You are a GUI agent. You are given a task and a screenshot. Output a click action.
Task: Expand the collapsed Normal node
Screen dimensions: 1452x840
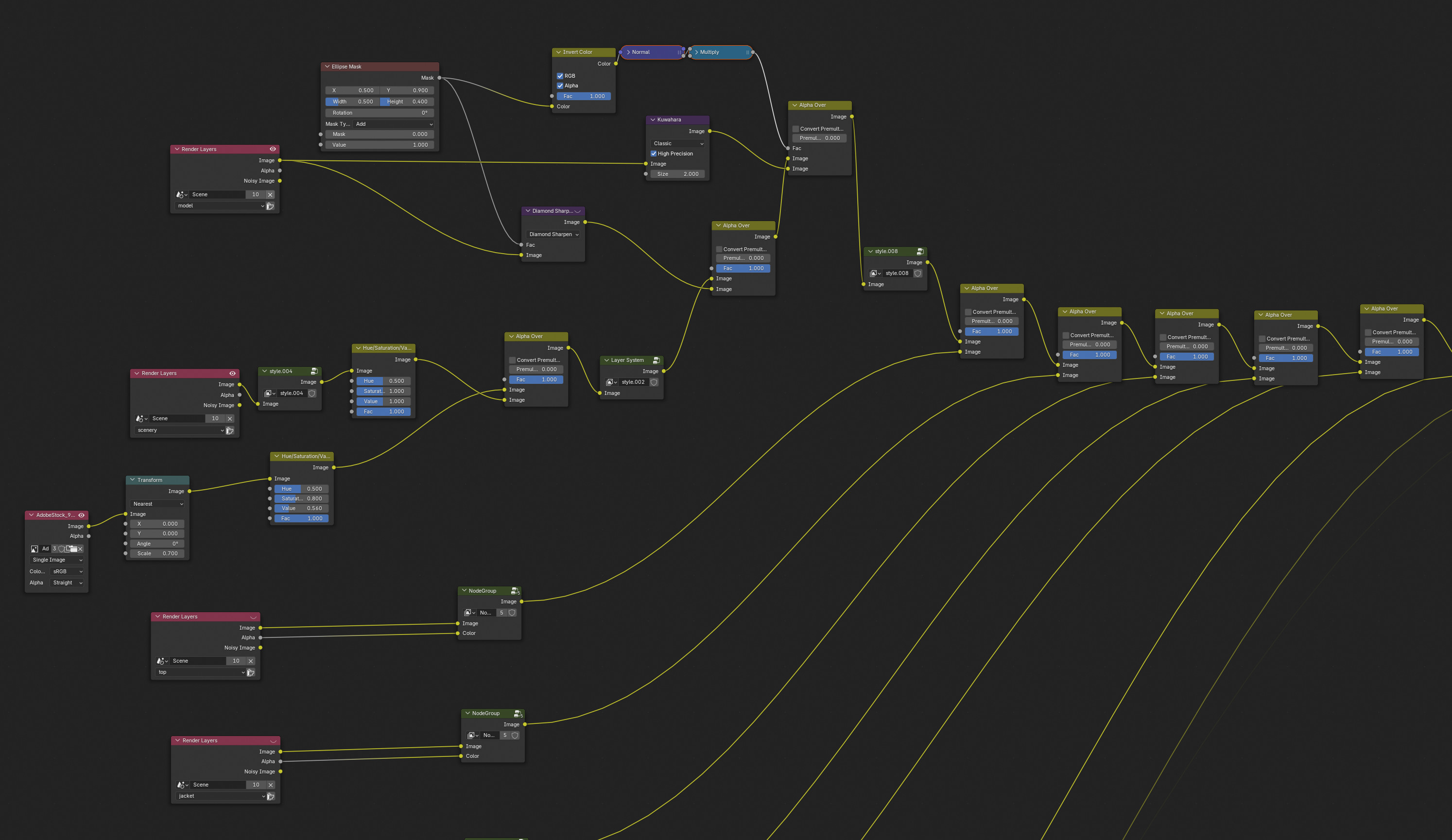628,52
